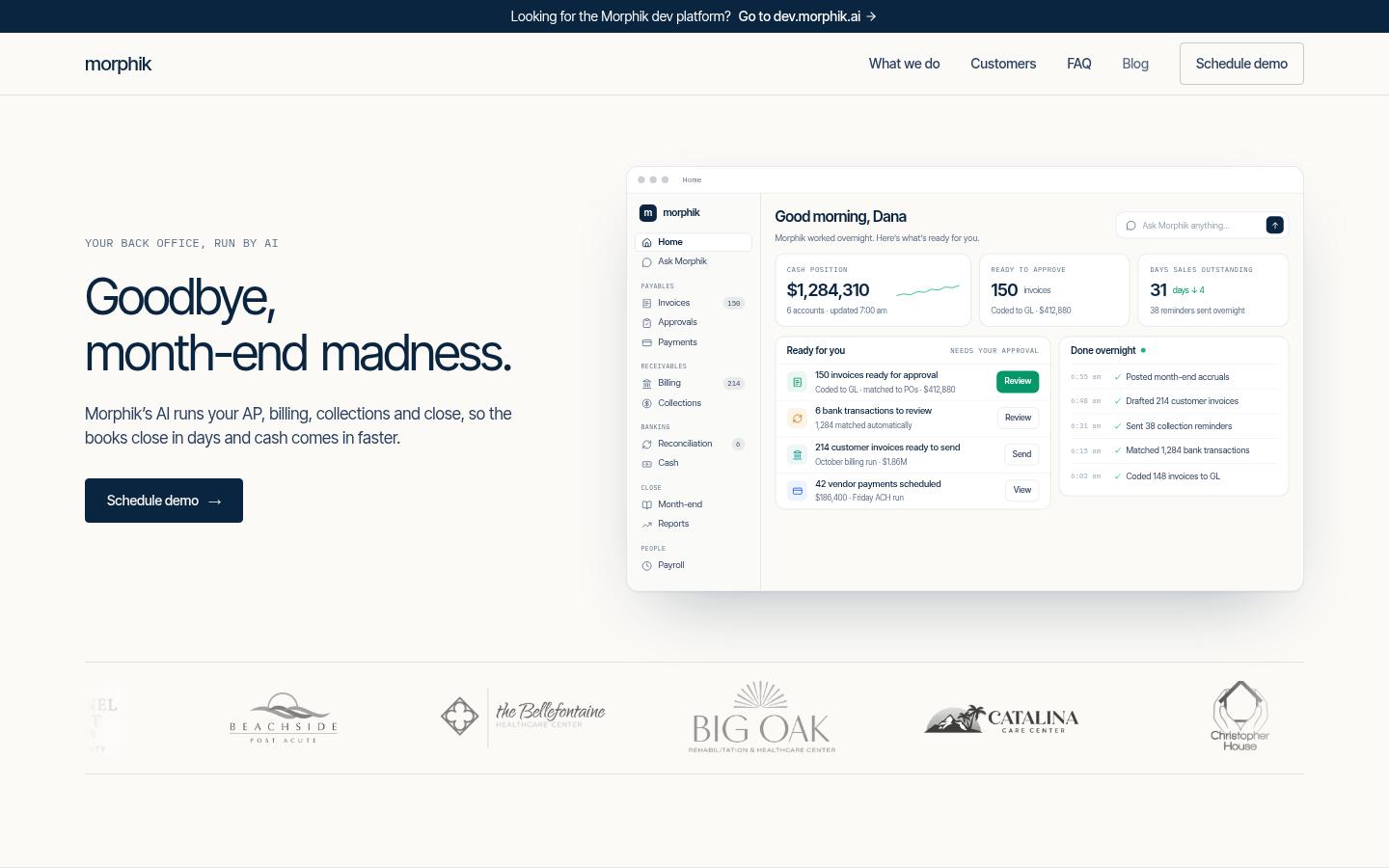This screenshot has height=868, width=1389.
Task: Click bank icon for 214 customer invoices row
Action: [797, 454]
